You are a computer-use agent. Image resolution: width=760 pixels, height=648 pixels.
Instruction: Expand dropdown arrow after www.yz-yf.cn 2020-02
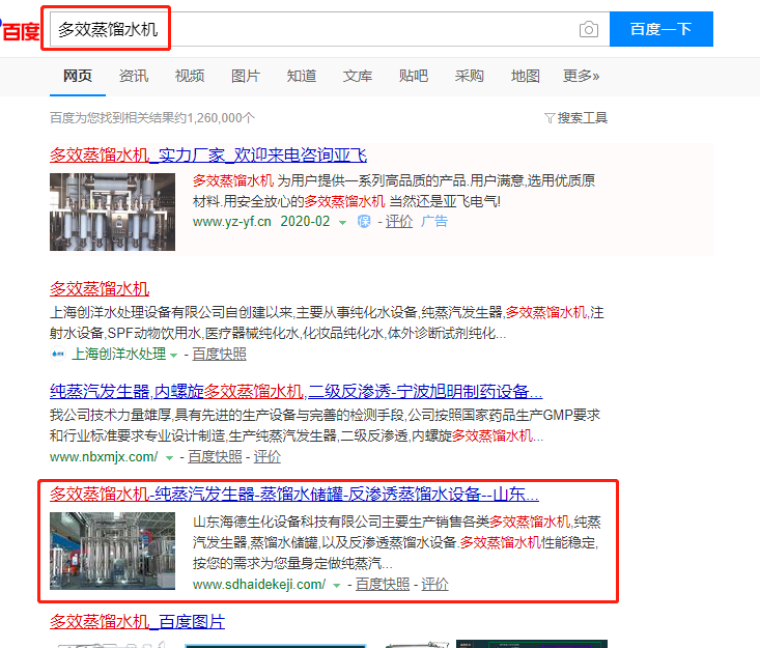tap(343, 222)
